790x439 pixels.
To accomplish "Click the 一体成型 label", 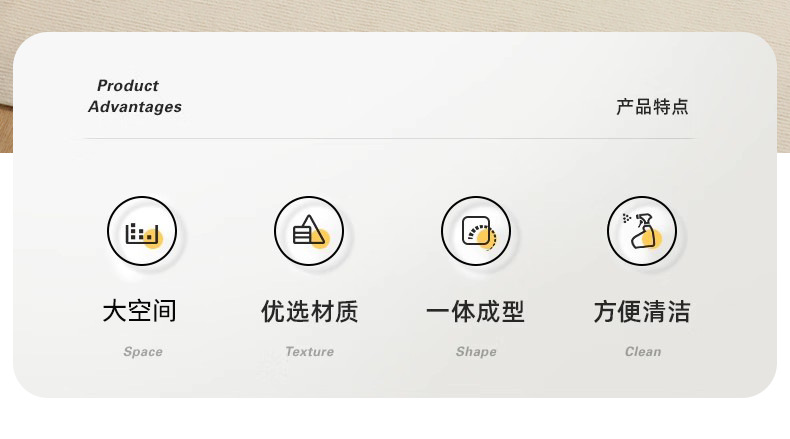I will click(x=476, y=311).
